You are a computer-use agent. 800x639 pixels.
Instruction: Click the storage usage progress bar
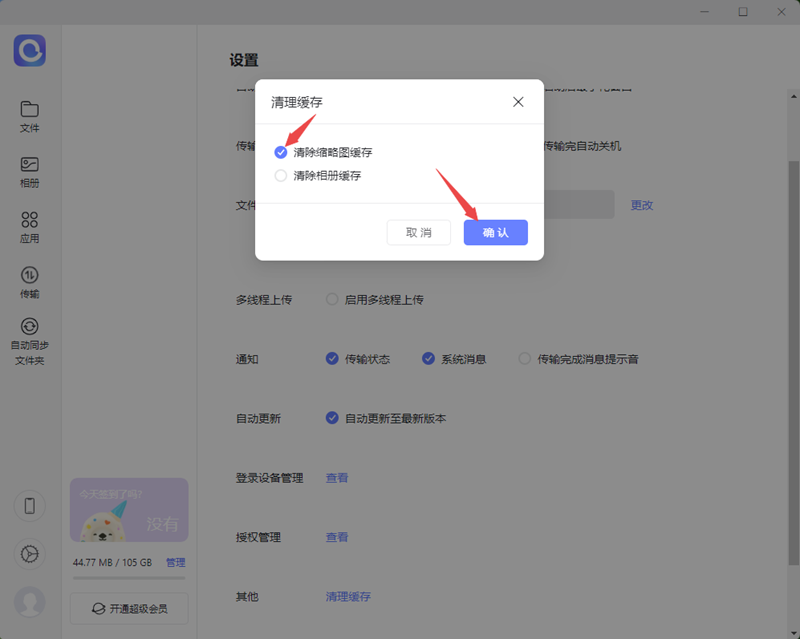[x=128, y=577]
